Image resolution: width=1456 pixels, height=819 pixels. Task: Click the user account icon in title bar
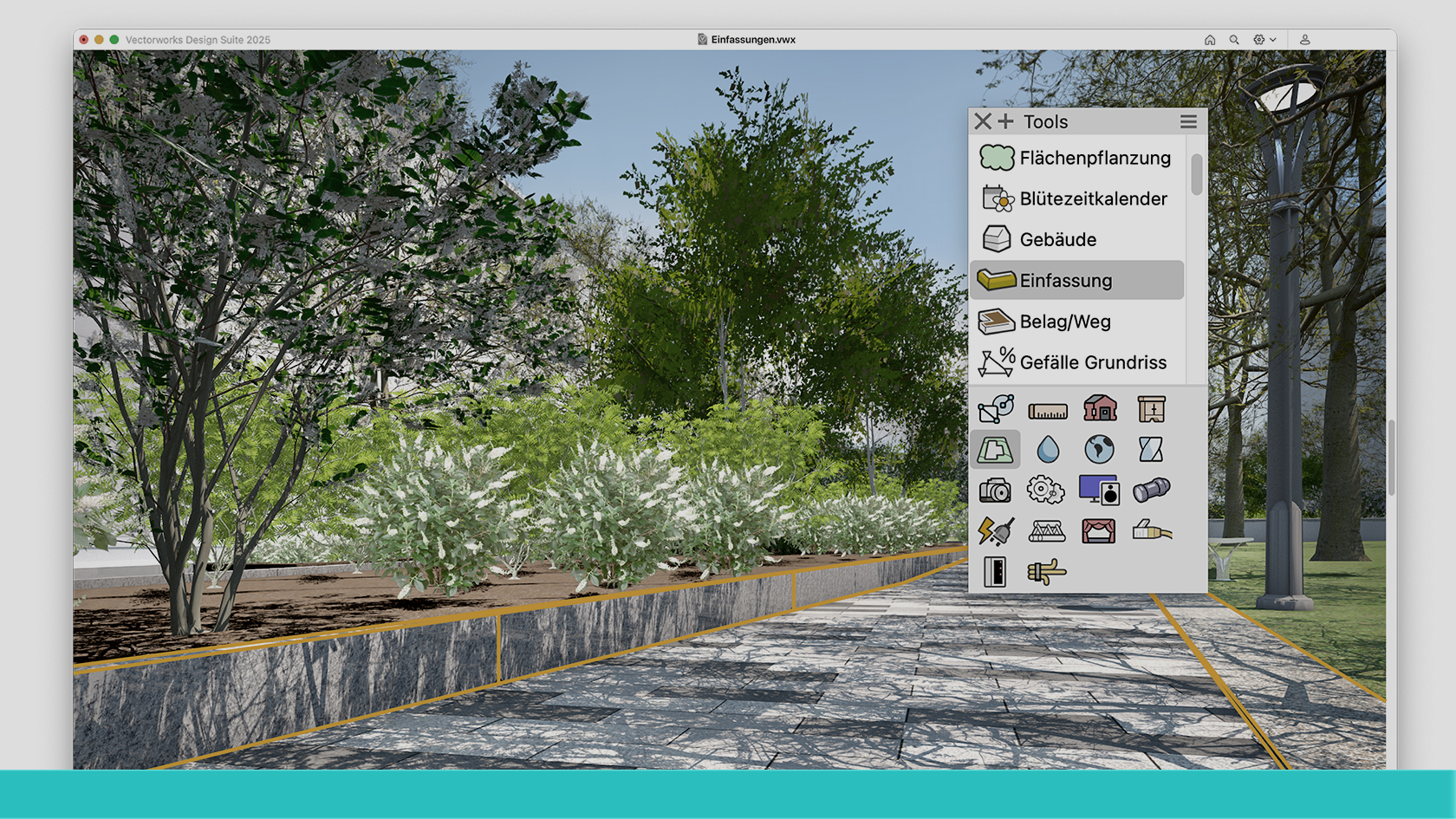pyautogui.click(x=1304, y=40)
